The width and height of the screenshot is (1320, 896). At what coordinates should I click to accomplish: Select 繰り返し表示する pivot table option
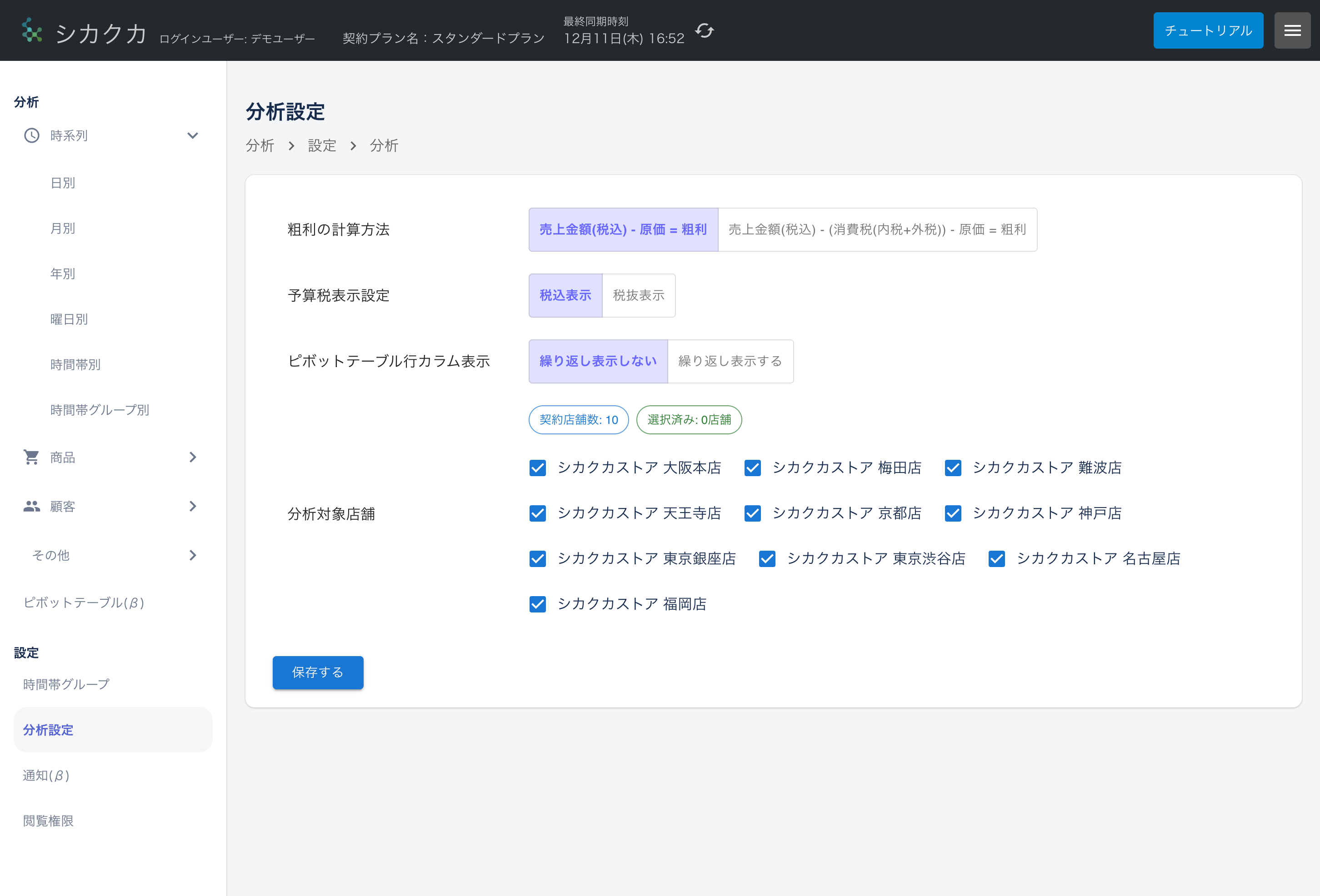(x=730, y=361)
